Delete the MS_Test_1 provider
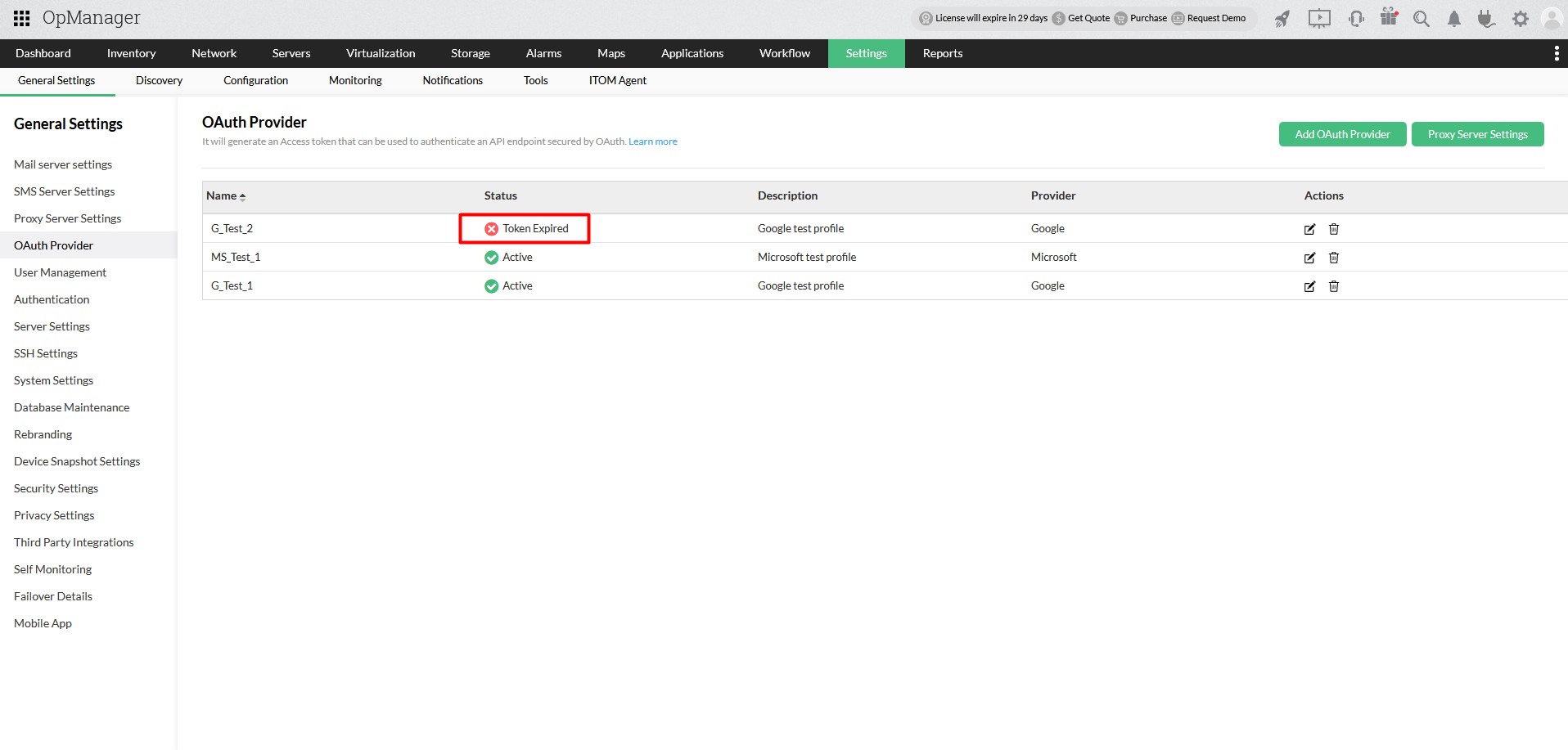Screen dimensions: 1568x750 1334,258
